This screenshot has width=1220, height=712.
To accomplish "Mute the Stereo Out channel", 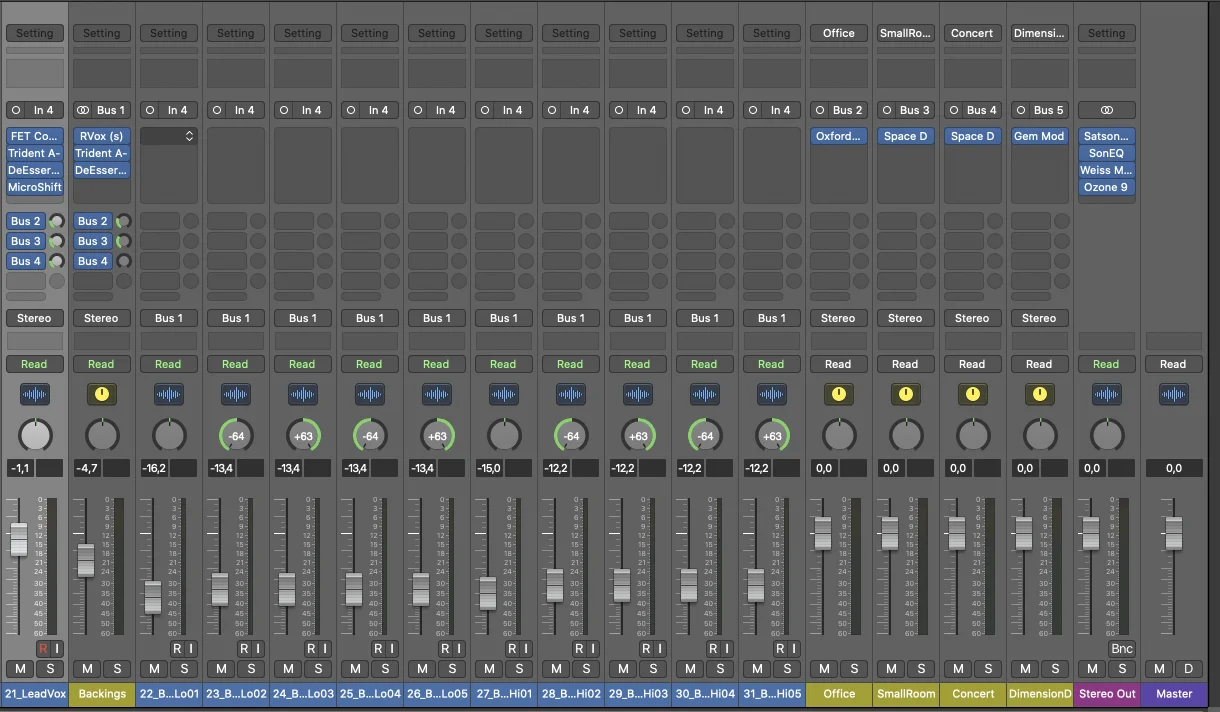I will pyautogui.click(x=1092, y=669).
